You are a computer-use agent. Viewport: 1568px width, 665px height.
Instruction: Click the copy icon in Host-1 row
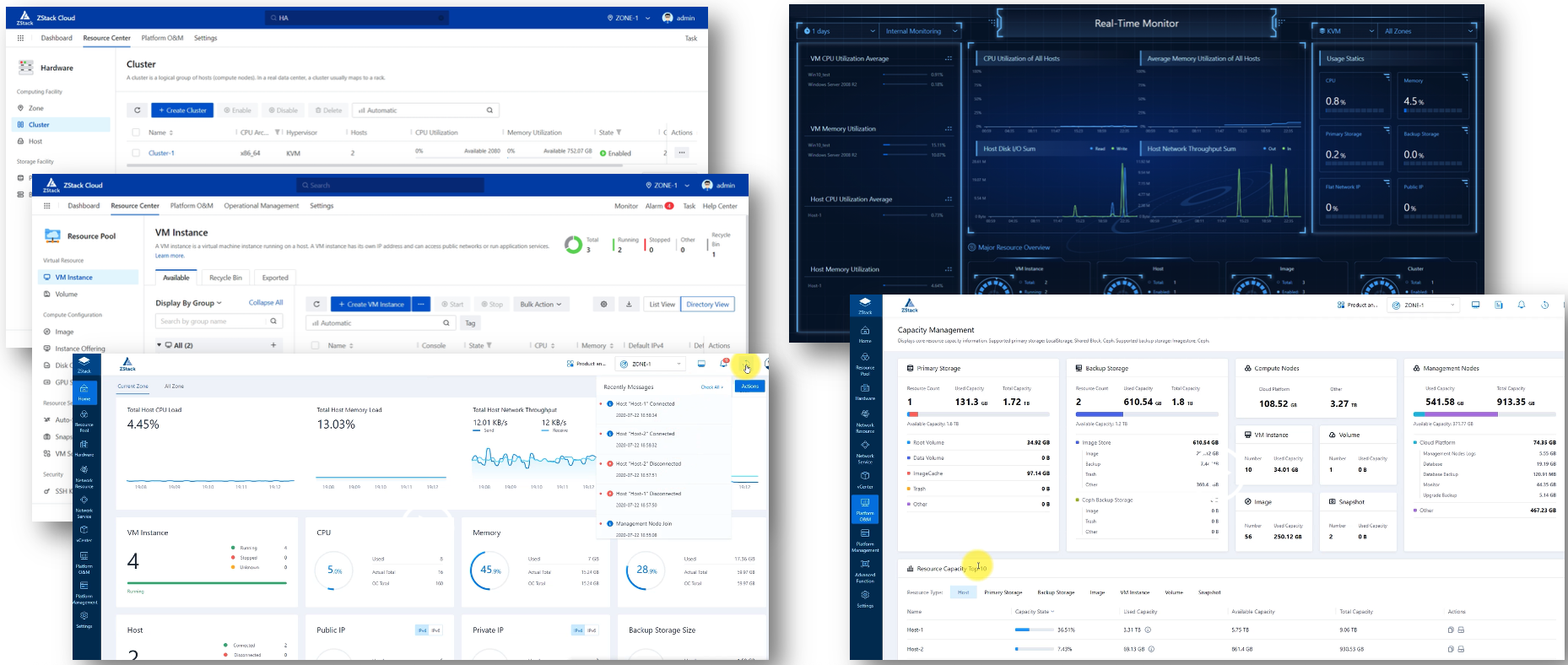pos(1450,630)
